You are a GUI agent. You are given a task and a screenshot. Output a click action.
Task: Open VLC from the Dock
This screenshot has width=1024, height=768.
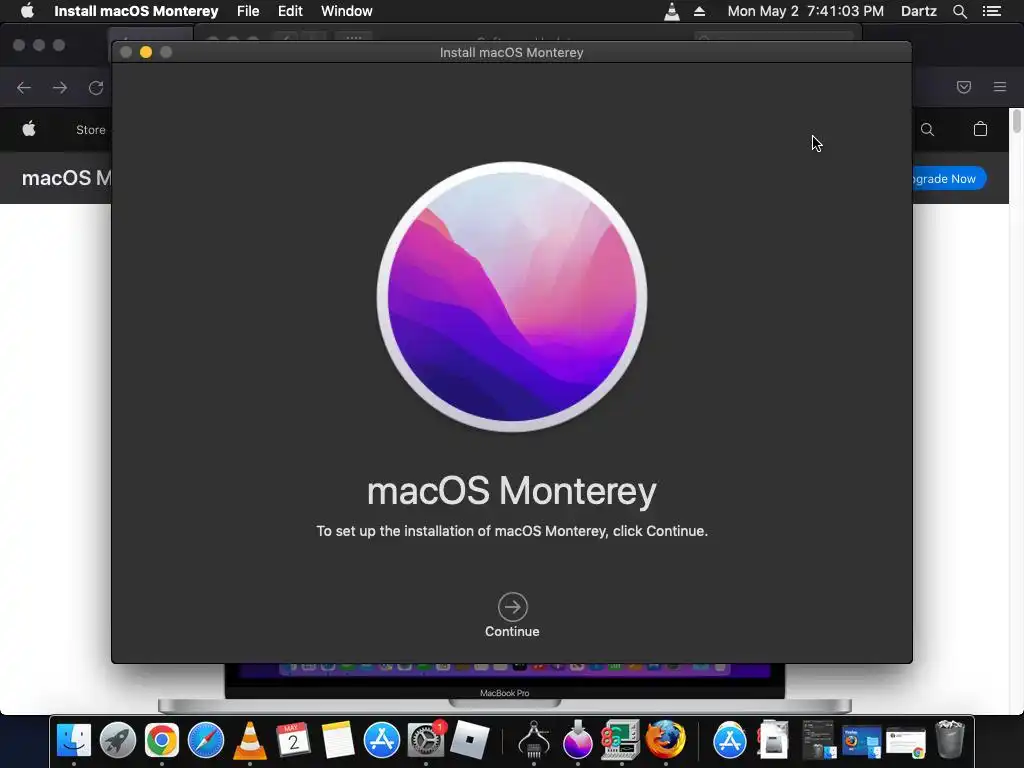coord(249,740)
